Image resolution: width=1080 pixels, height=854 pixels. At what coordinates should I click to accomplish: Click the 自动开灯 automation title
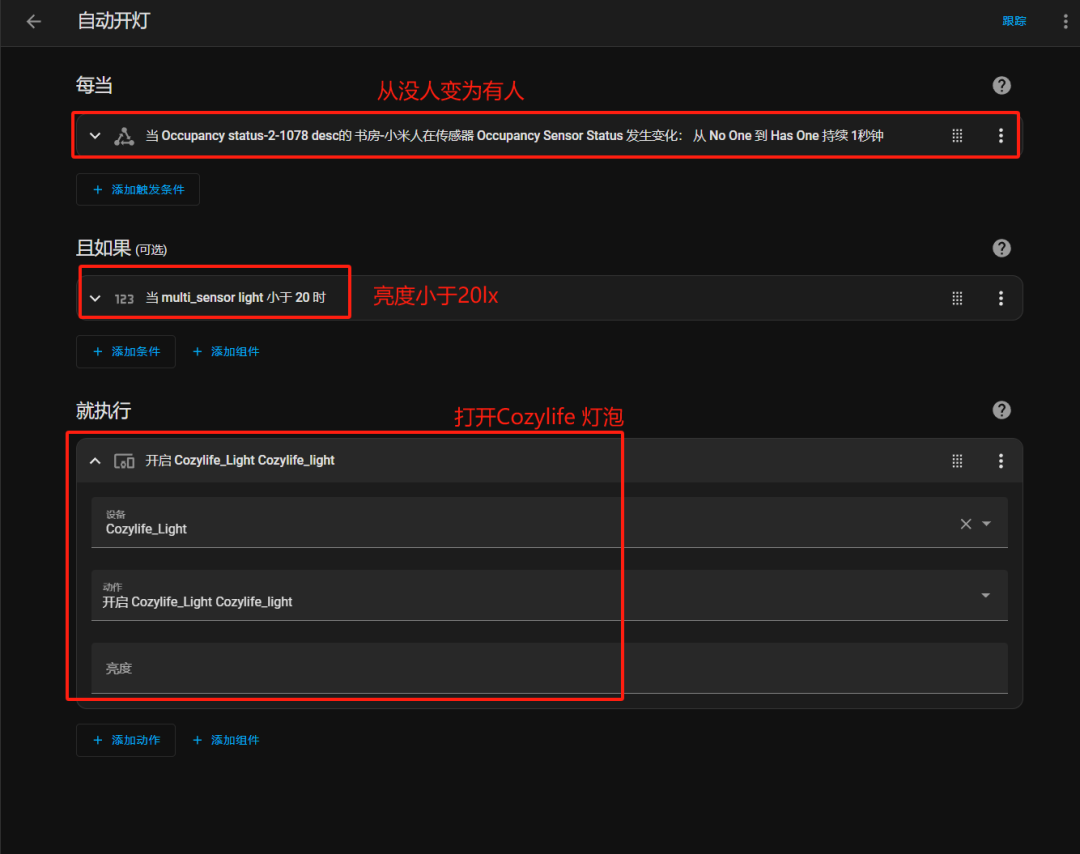click(114, 21)
